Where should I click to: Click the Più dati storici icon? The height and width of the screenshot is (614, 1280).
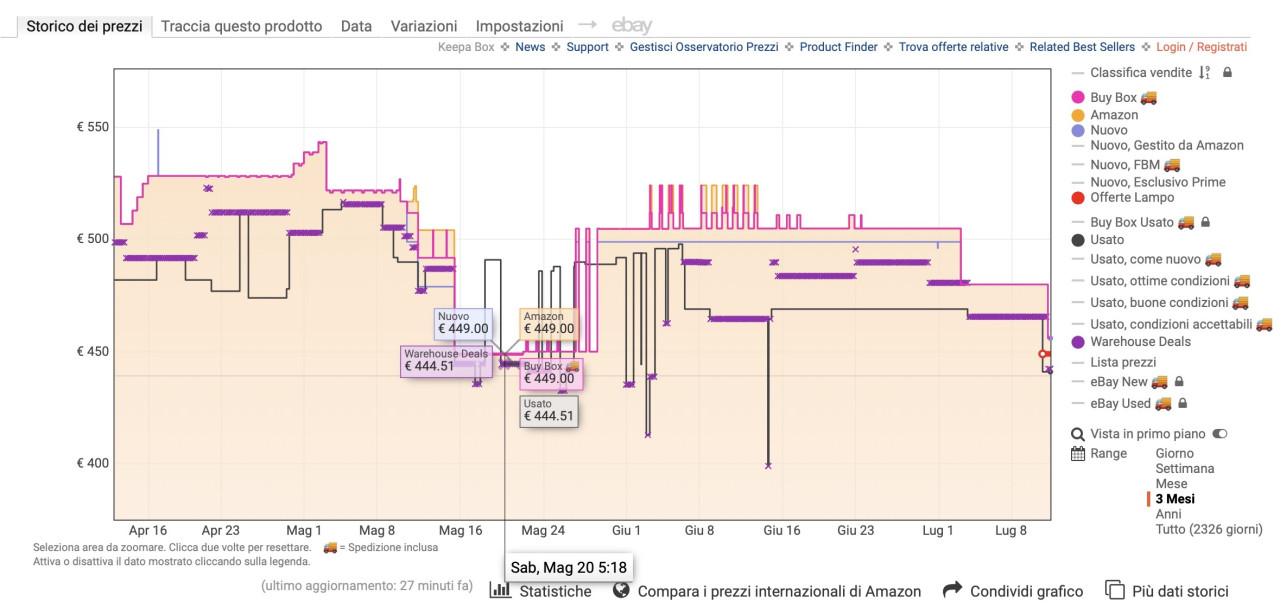coord(1115,590)
